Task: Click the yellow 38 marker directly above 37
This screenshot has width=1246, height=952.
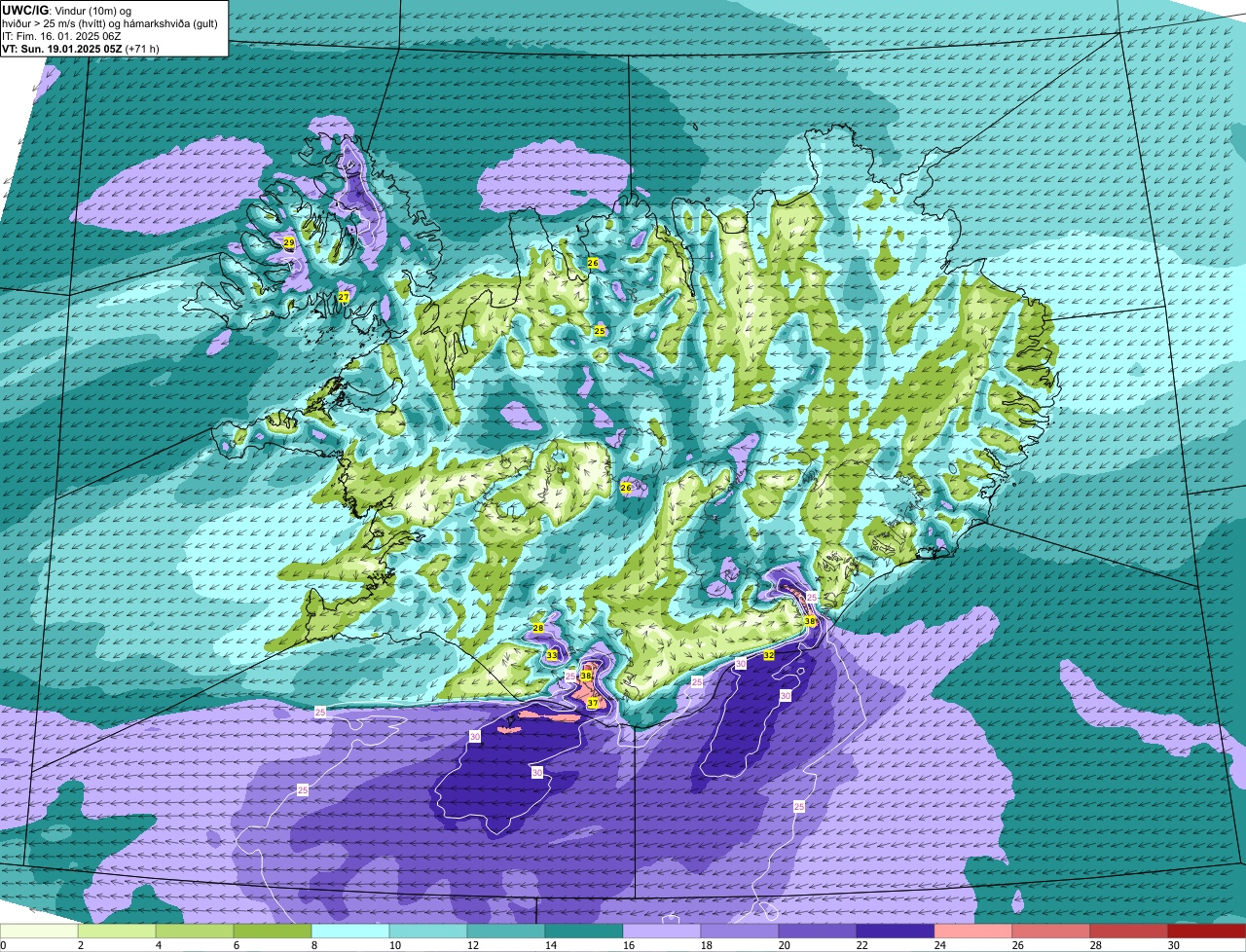Action: [586, 675]
